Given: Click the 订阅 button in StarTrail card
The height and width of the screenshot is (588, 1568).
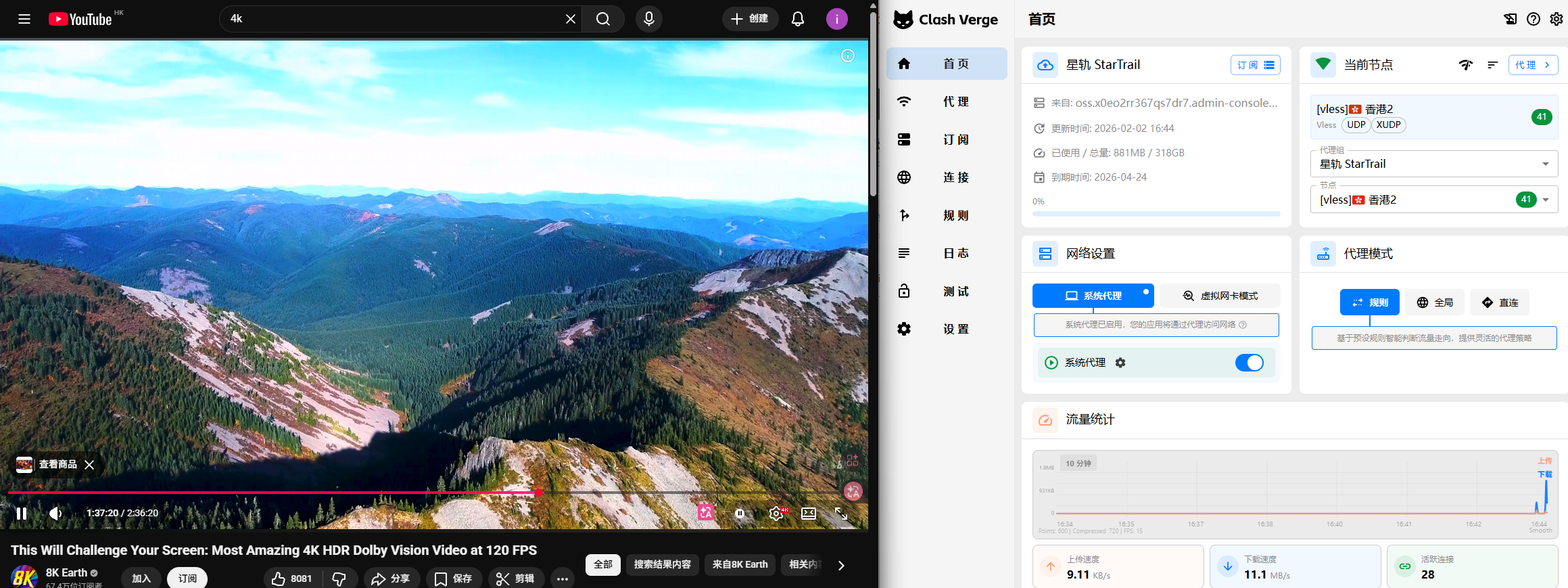Looking at the screenshot, I should tap(1255, 65).
